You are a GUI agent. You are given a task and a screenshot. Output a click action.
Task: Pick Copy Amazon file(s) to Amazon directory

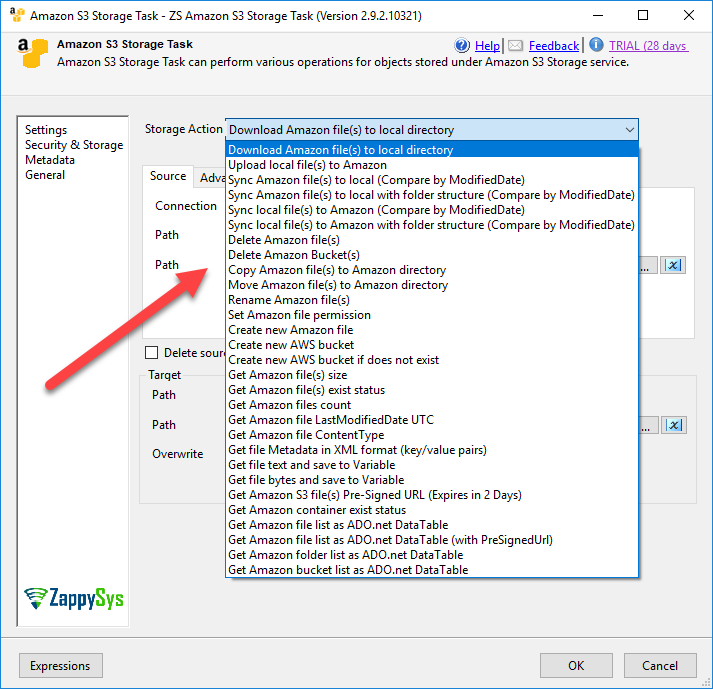click(x=432, y=270)
